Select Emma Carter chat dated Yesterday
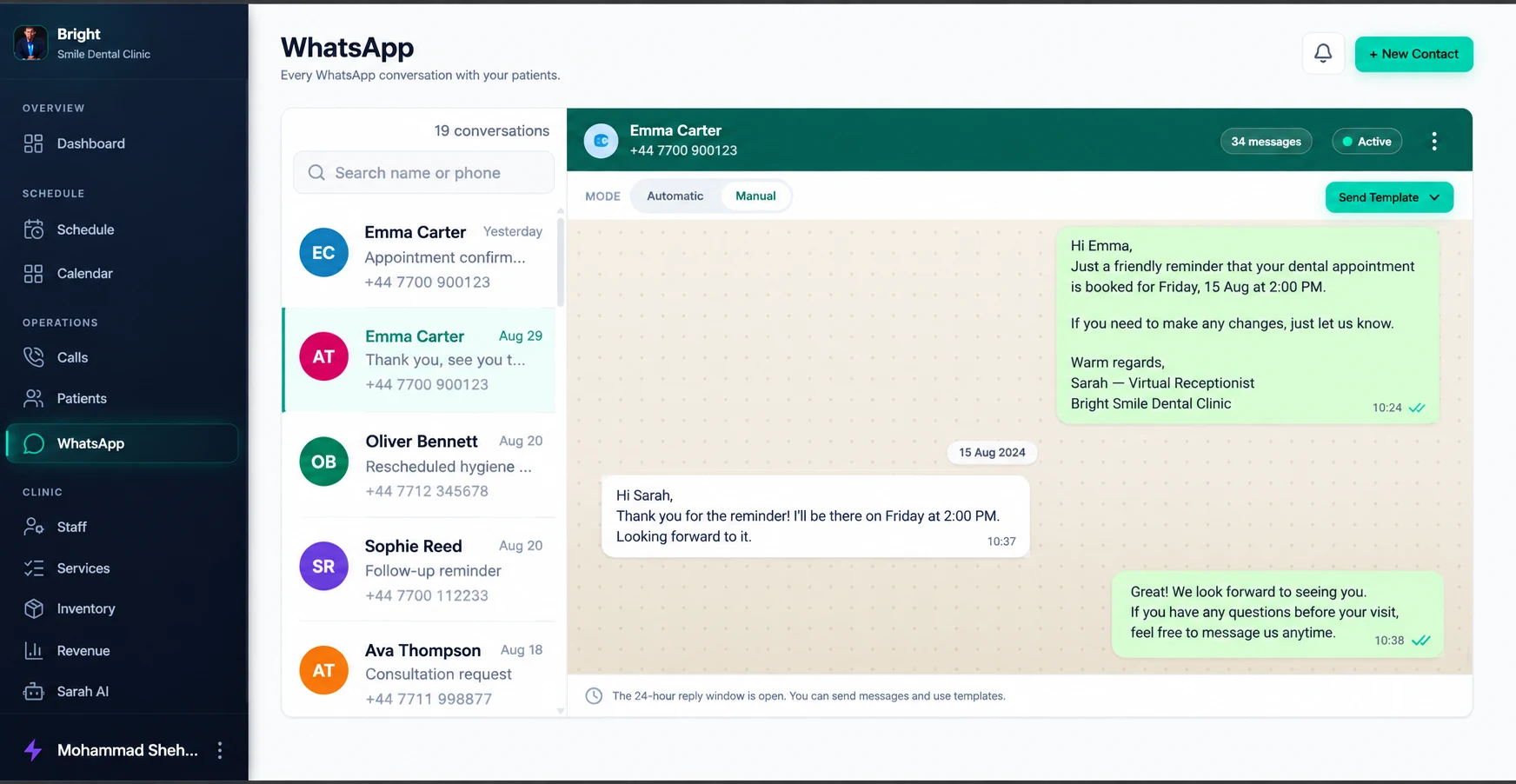 pyautogui.click(x=419, y=256)
